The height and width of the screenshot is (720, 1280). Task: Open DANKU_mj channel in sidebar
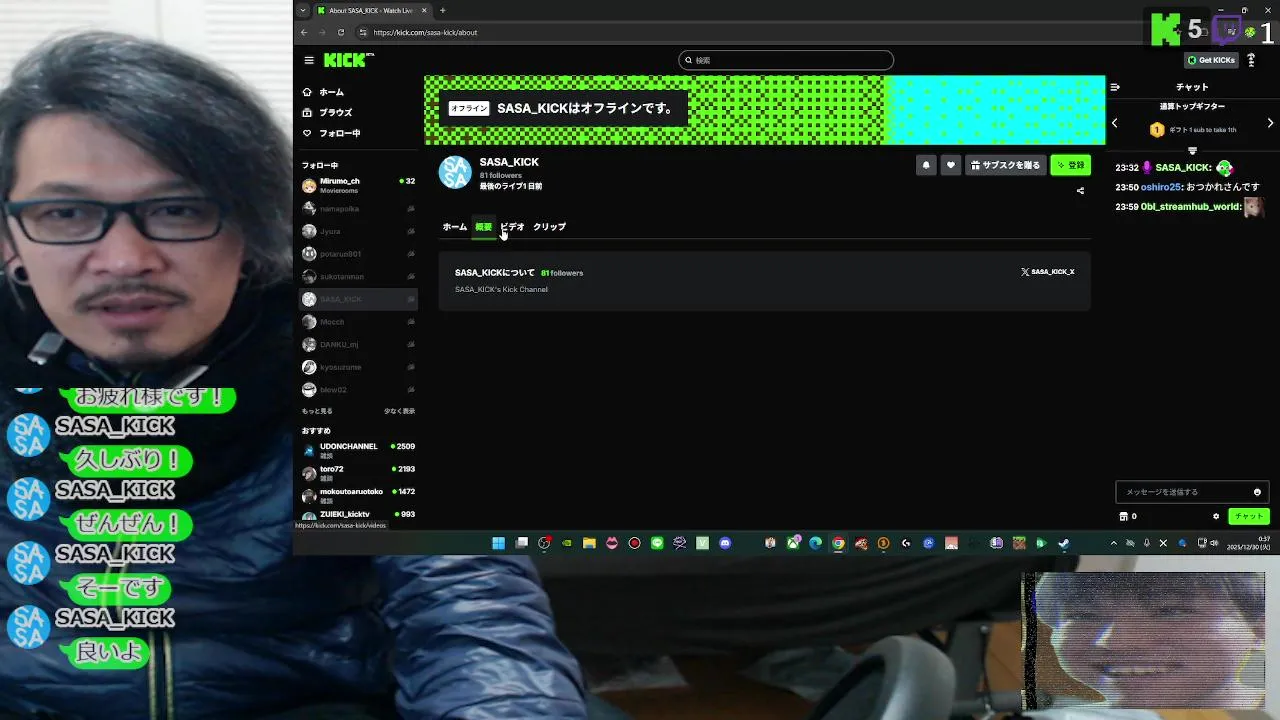click(358, 344)
